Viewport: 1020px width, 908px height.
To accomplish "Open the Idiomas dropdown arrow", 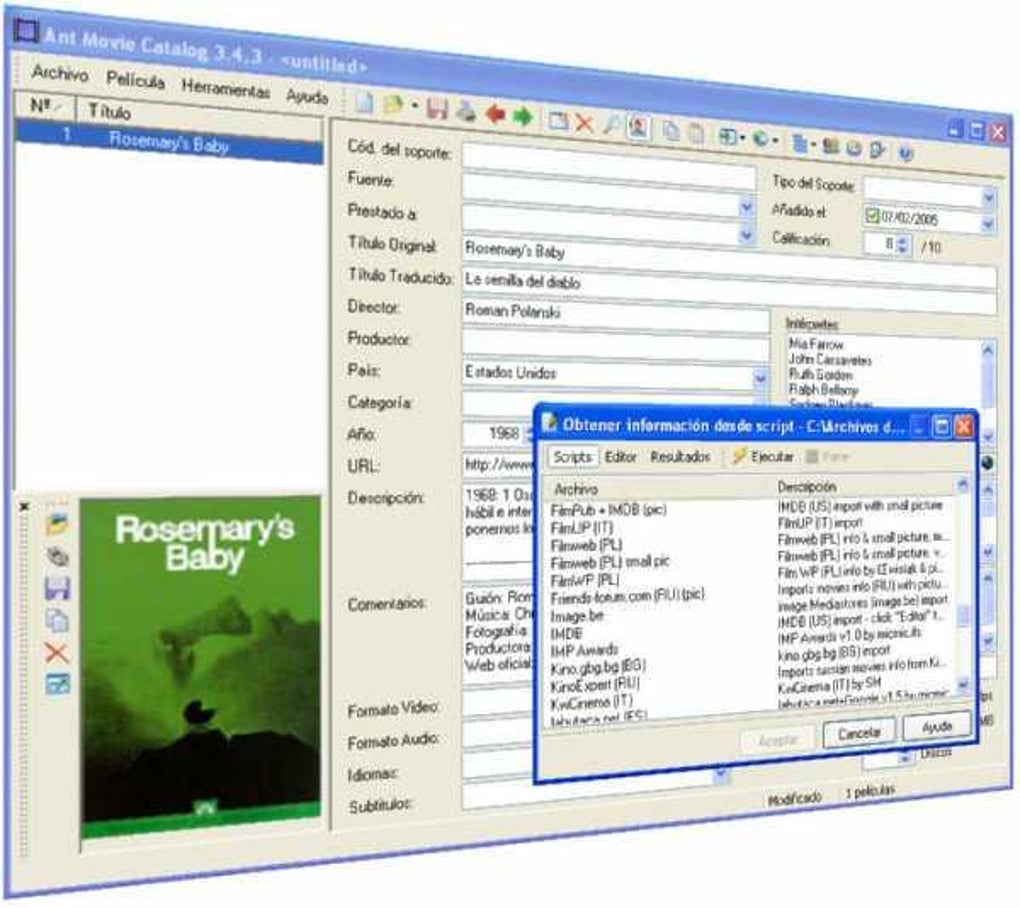I will 720,774.
